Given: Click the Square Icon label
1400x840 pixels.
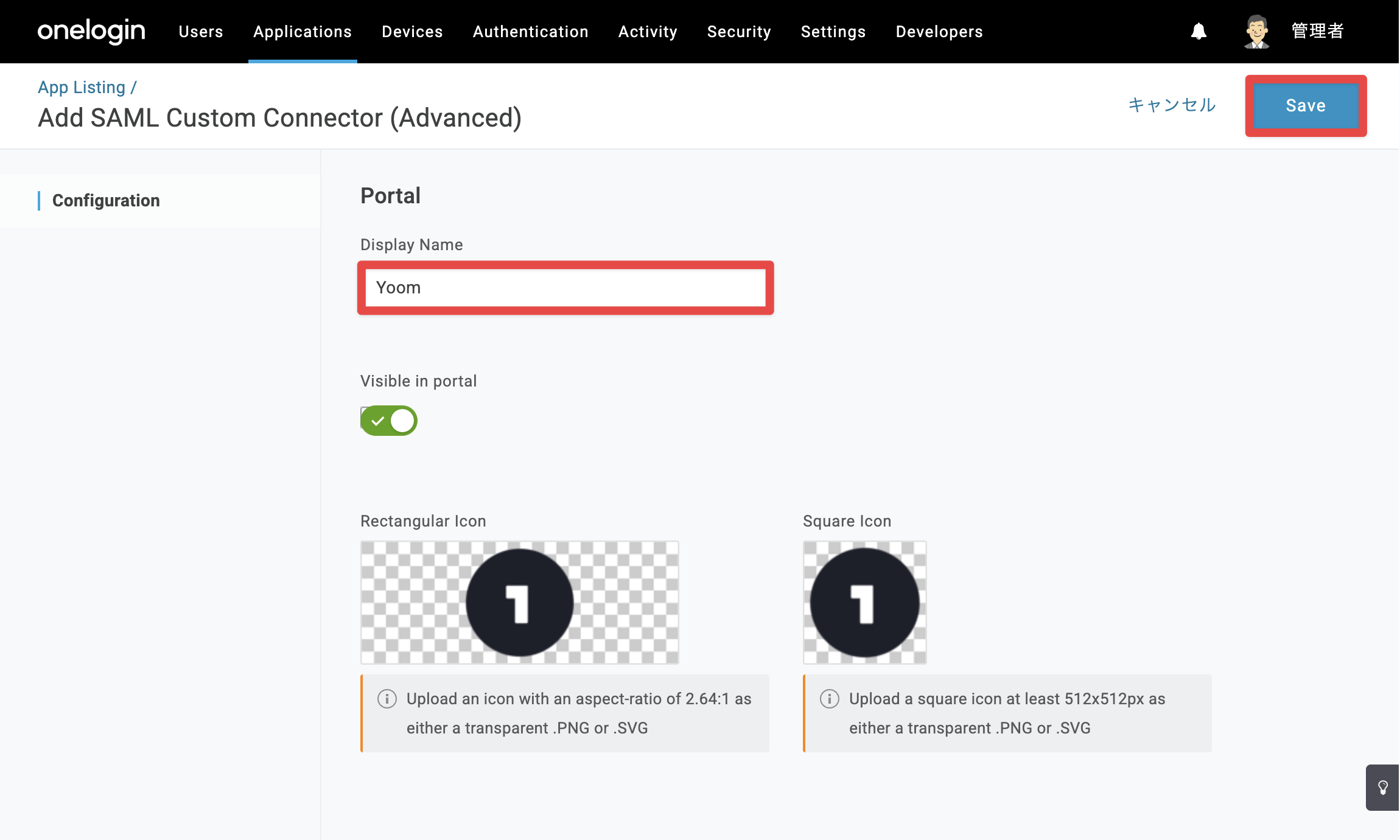Looking at the screenshot, I should click(847, 521).
